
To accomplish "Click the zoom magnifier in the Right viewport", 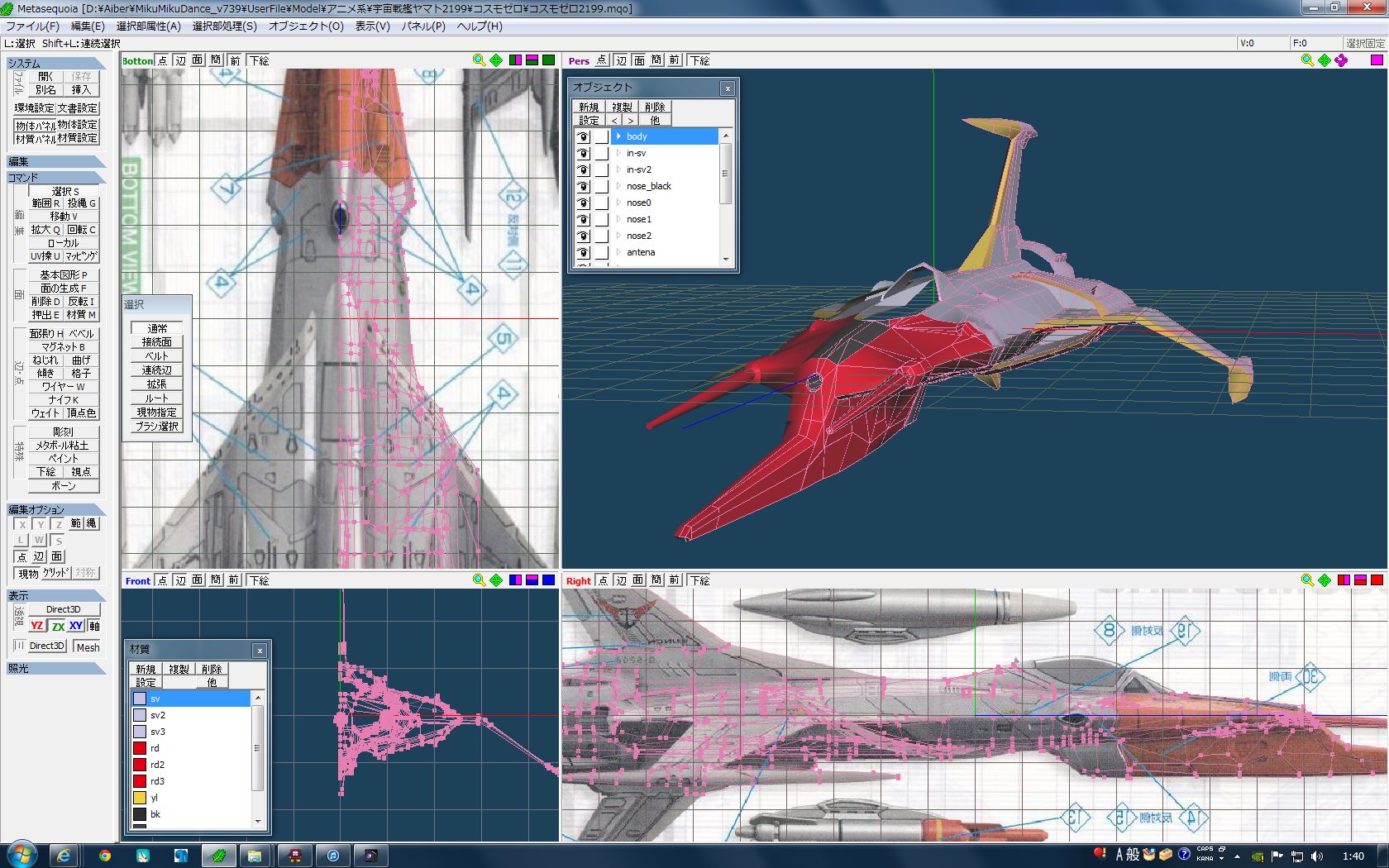I will coord(1307,580).
